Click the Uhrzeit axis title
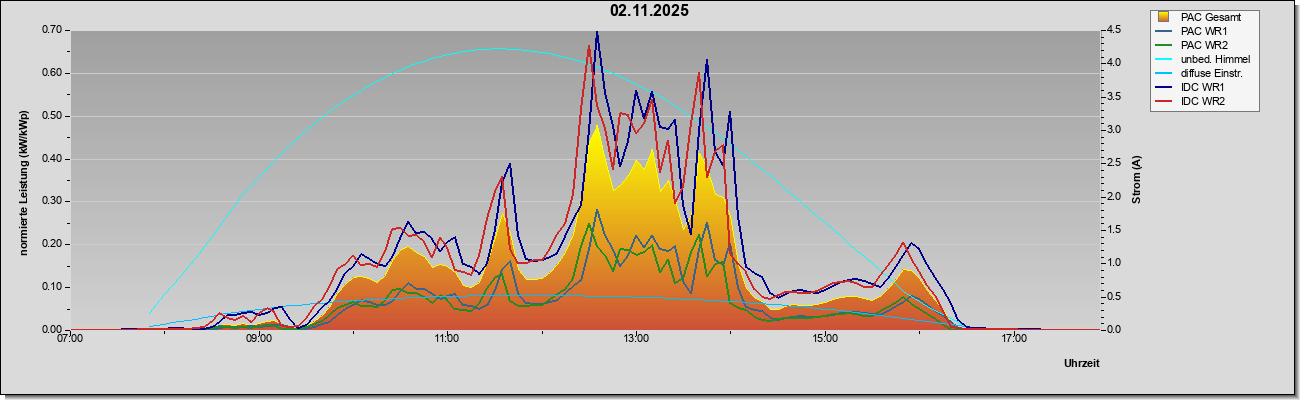This screenshot has height=400, width=1300. click(1082, 363)
